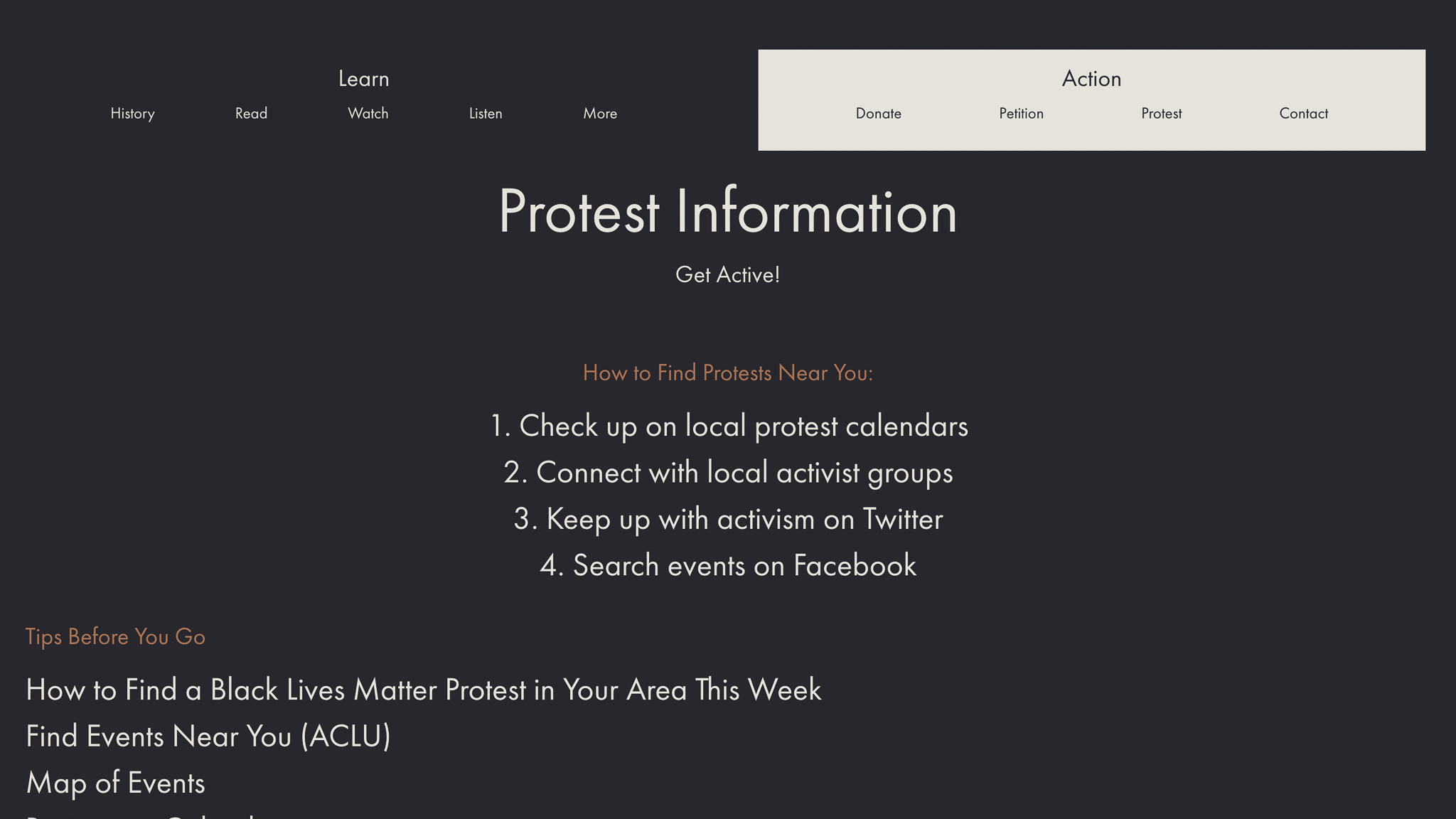Image resolution: width=1456 pixels, height=819 pixels.
Task: Open the Petition page
Action: coord(1021,114)
